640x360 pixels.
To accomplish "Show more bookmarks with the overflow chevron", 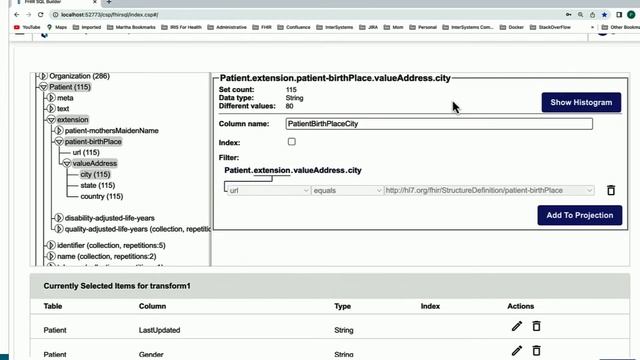I will (x=592, y=27).
